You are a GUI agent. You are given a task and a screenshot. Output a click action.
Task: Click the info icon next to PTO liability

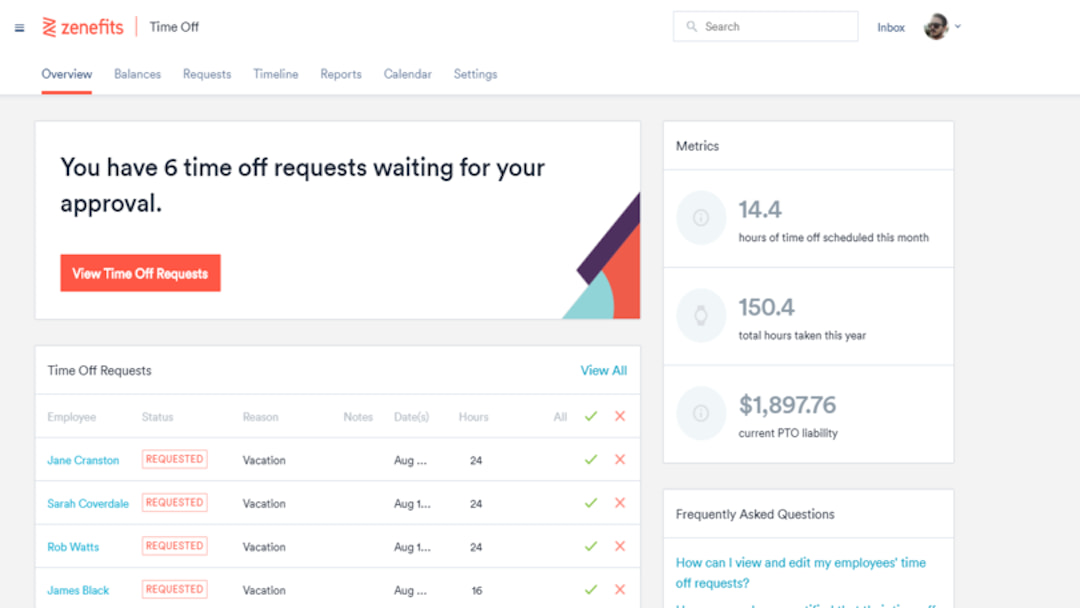click(x=701, y=414)
